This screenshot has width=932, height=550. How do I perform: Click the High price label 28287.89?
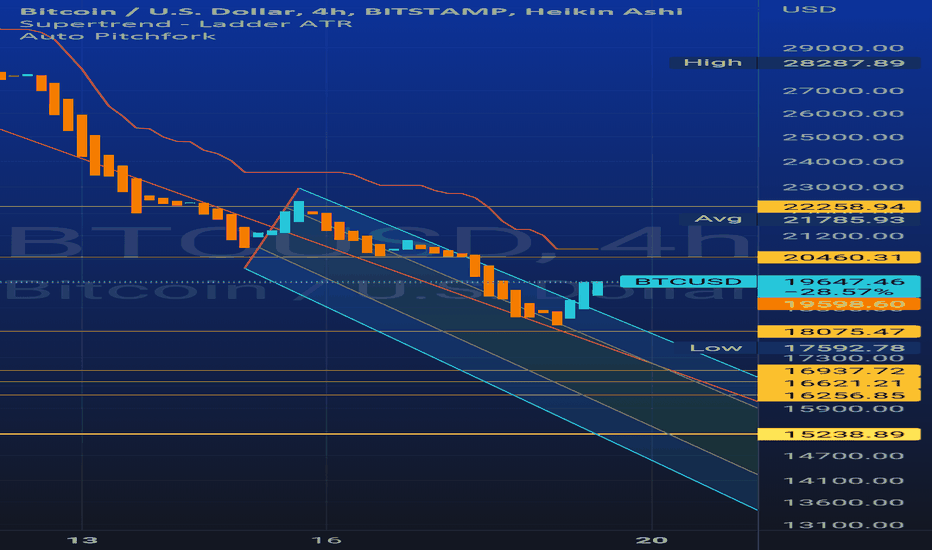[x=843, y=63]
